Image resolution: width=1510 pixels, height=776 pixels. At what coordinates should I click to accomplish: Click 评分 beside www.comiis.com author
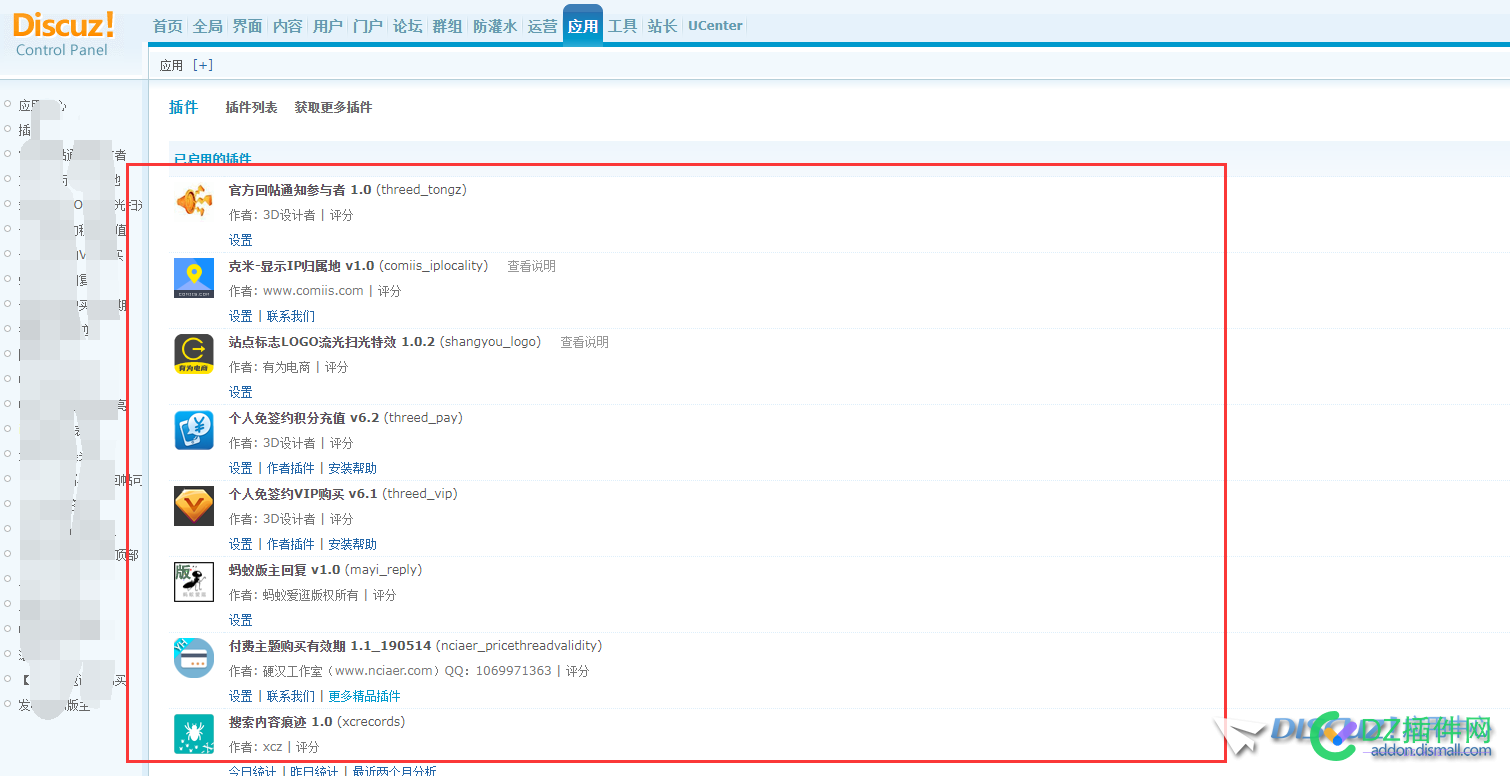[389, 291]
